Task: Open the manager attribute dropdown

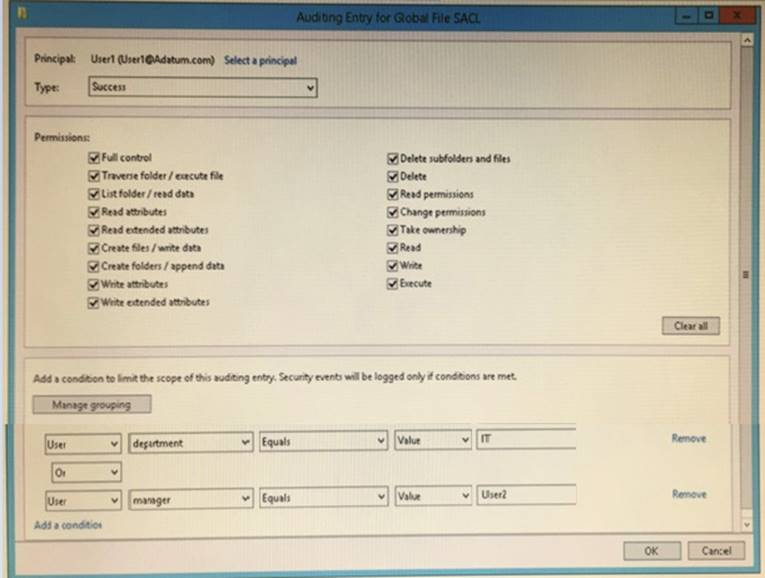Action: (x=190, y=496)
